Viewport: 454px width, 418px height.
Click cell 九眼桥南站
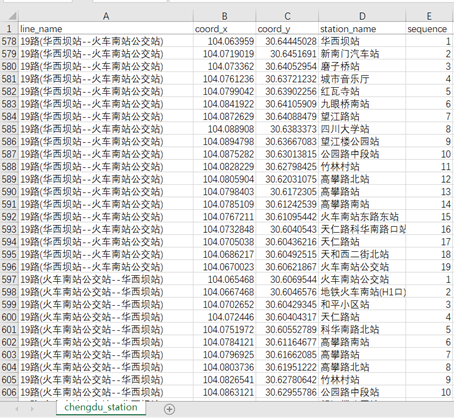coord(362,104)
